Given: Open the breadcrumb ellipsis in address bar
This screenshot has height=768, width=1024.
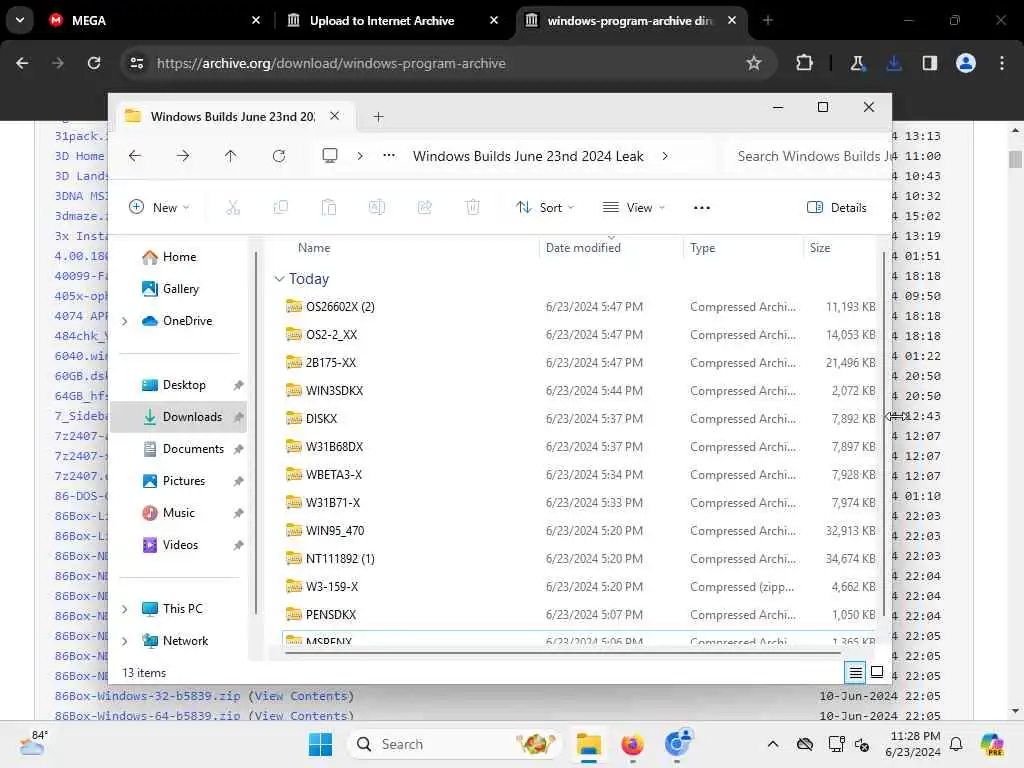Looking at the screenshot, I should point(389,155).
